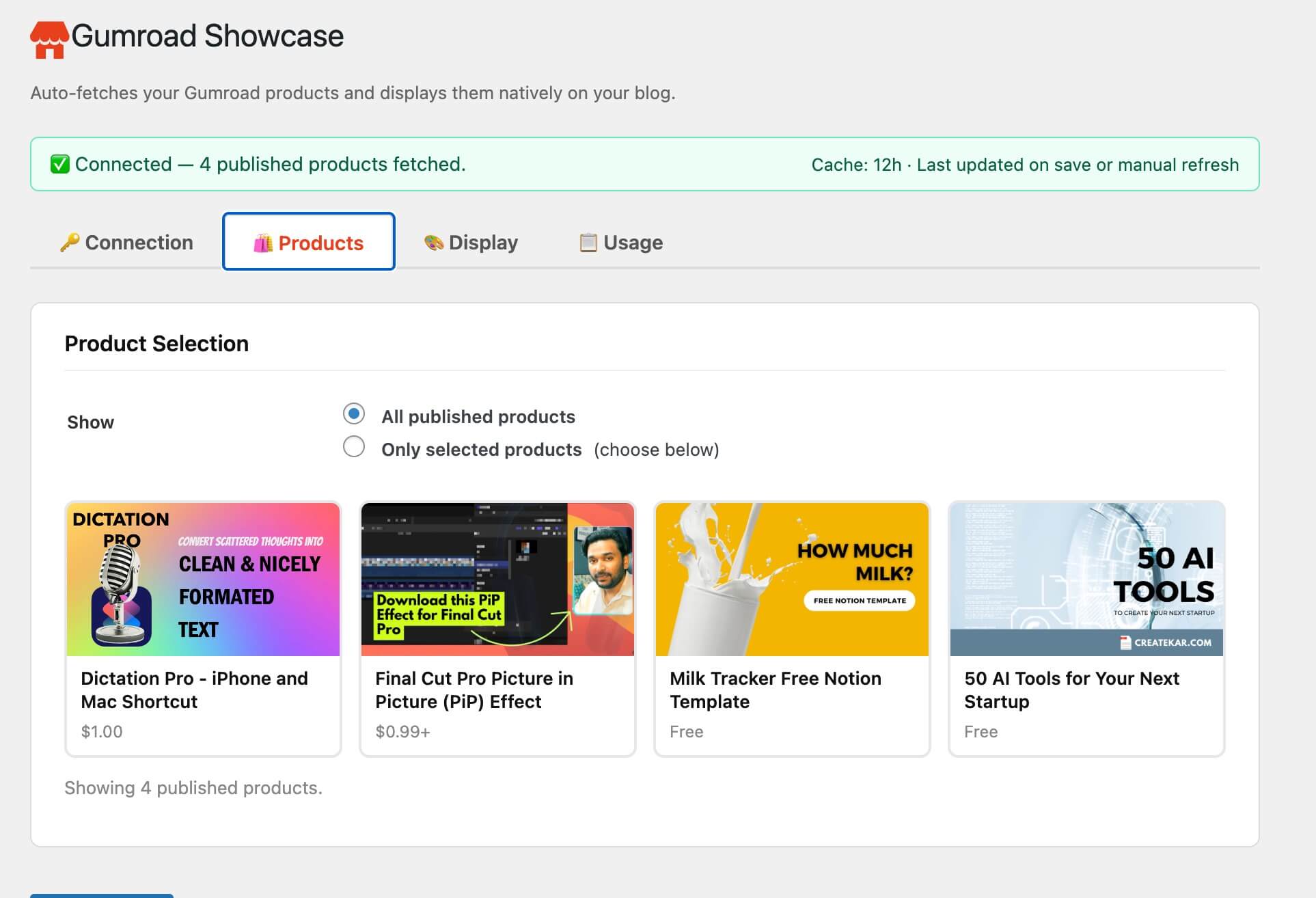
Task: Click title Milk Tracker Free Notion Template
Action: click(x=776, y=690)
